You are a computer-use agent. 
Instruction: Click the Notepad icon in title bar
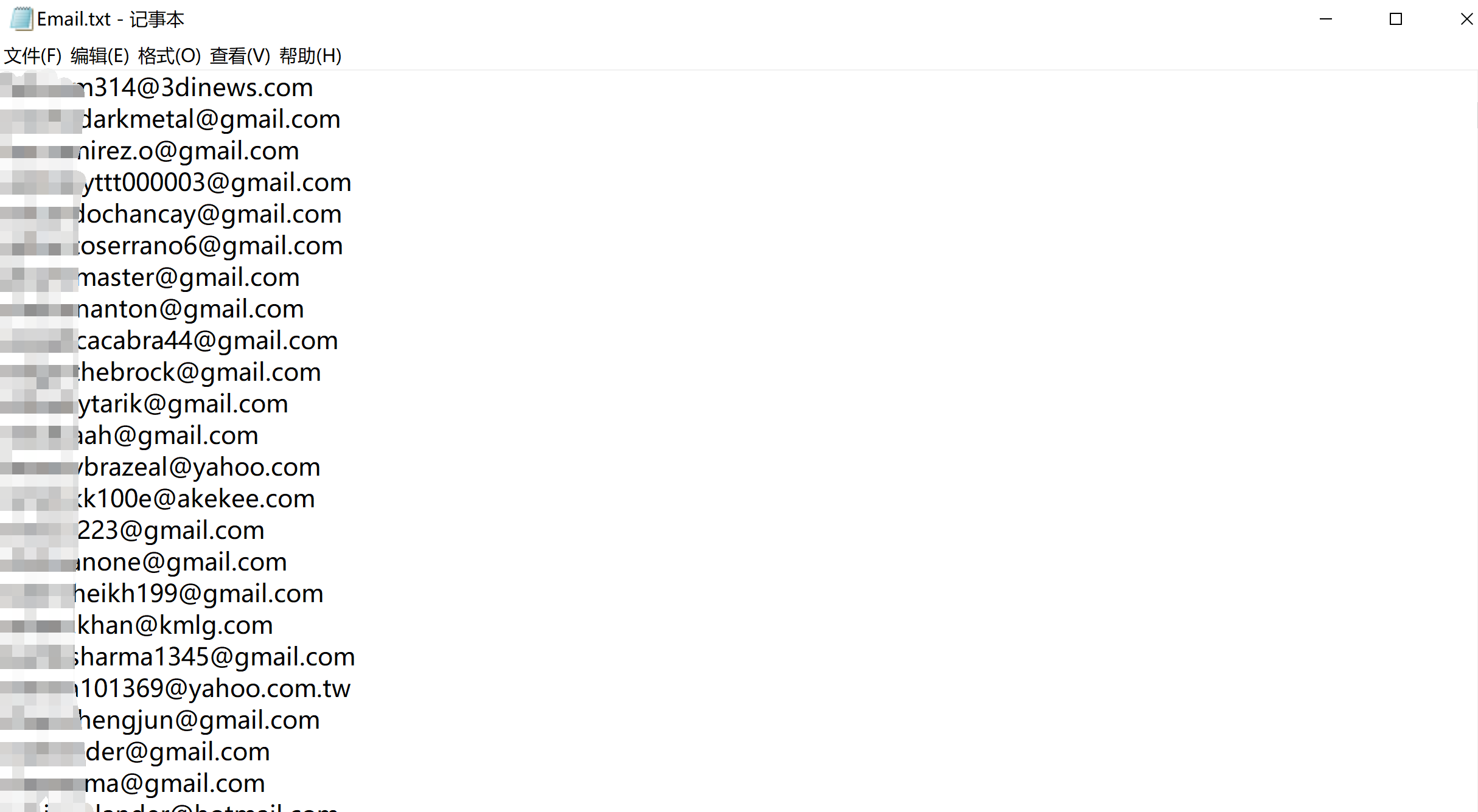[21, 19]
